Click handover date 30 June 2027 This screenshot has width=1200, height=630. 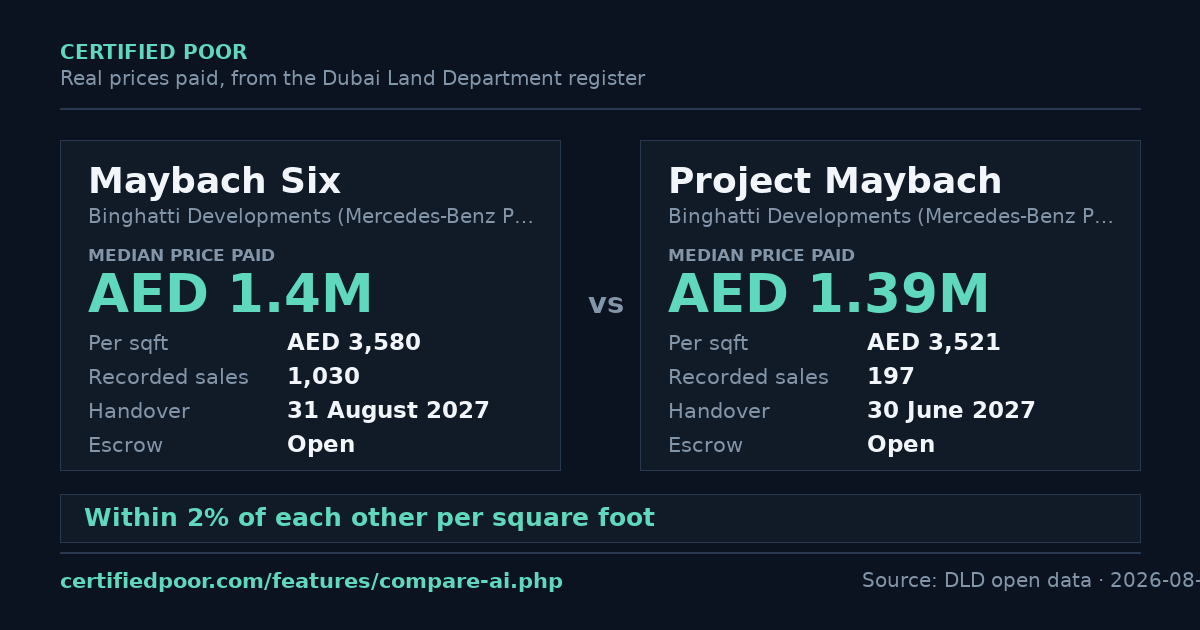951,411
